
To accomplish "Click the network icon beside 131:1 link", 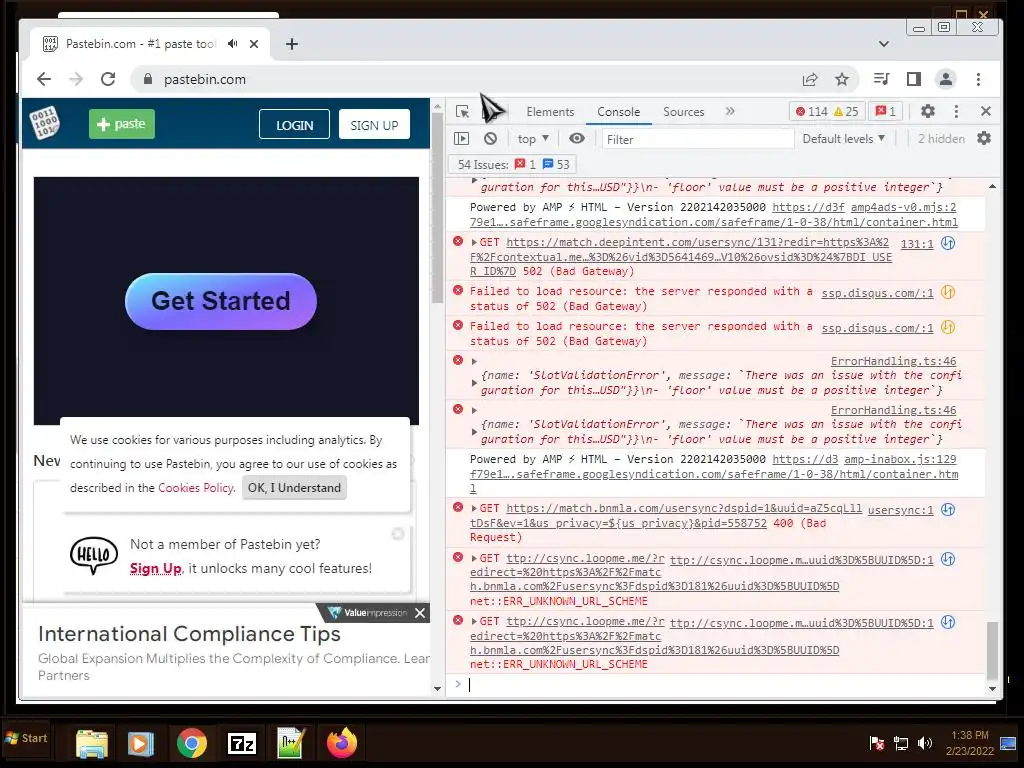I will [948, 244].
